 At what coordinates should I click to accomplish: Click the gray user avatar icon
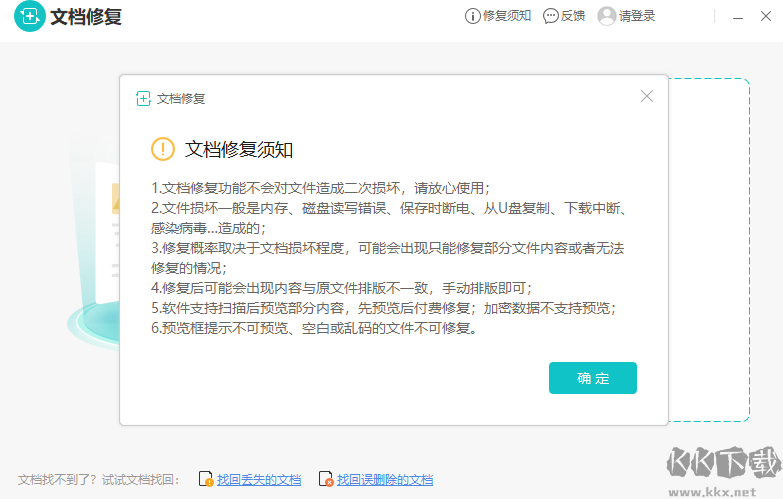pyautogui.click(x=607, y=16)
